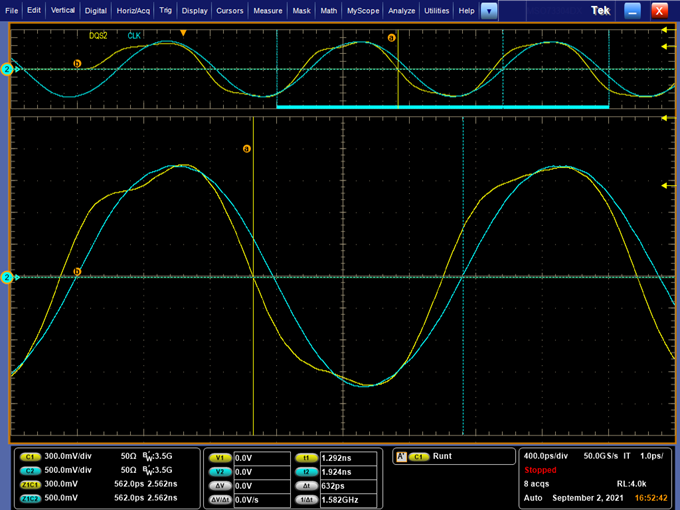Select the Z1C2 zoom readout badge
This screenshot has width=680, height=510.
30,497
